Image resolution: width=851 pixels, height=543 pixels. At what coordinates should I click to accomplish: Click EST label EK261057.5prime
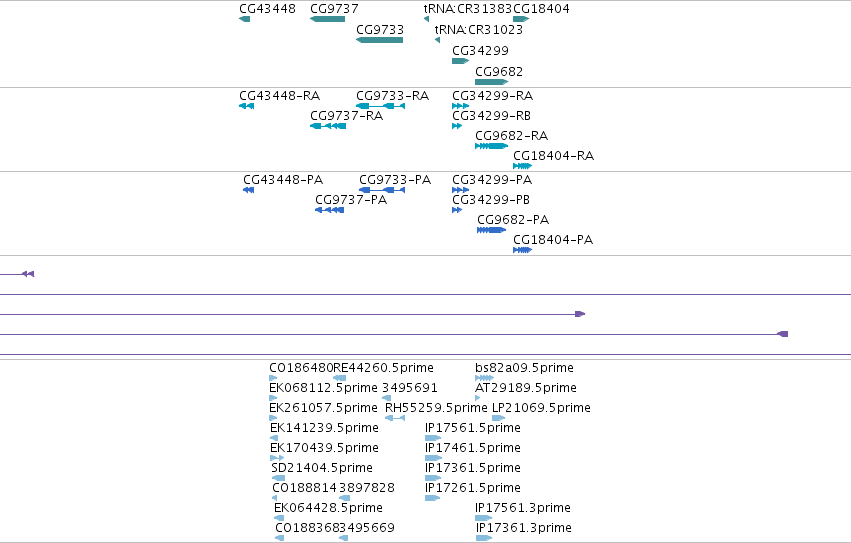pyautogui.click(x=323, y=408)
